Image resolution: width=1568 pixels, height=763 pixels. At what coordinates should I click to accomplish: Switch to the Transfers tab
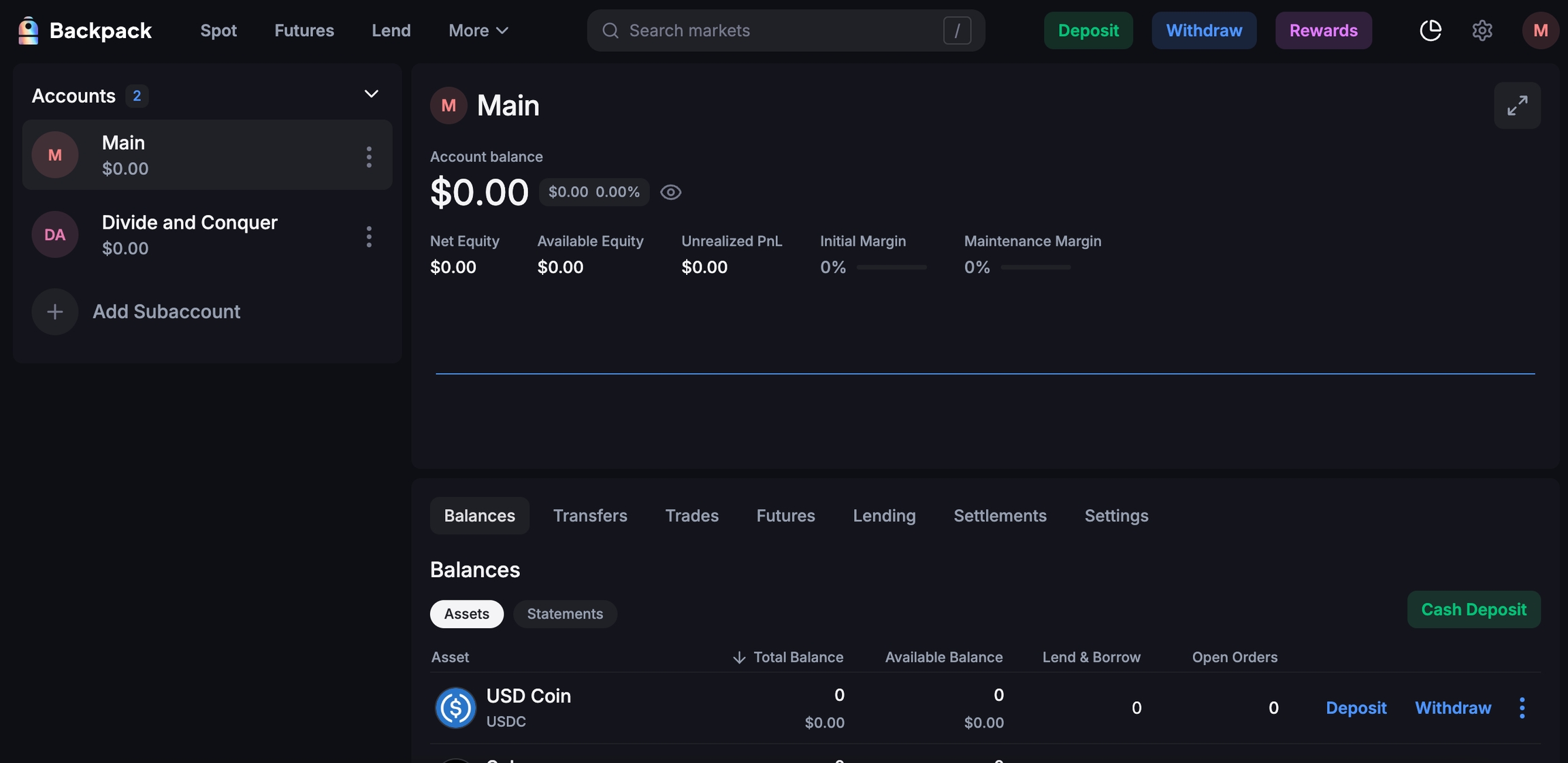coord(590,516)
